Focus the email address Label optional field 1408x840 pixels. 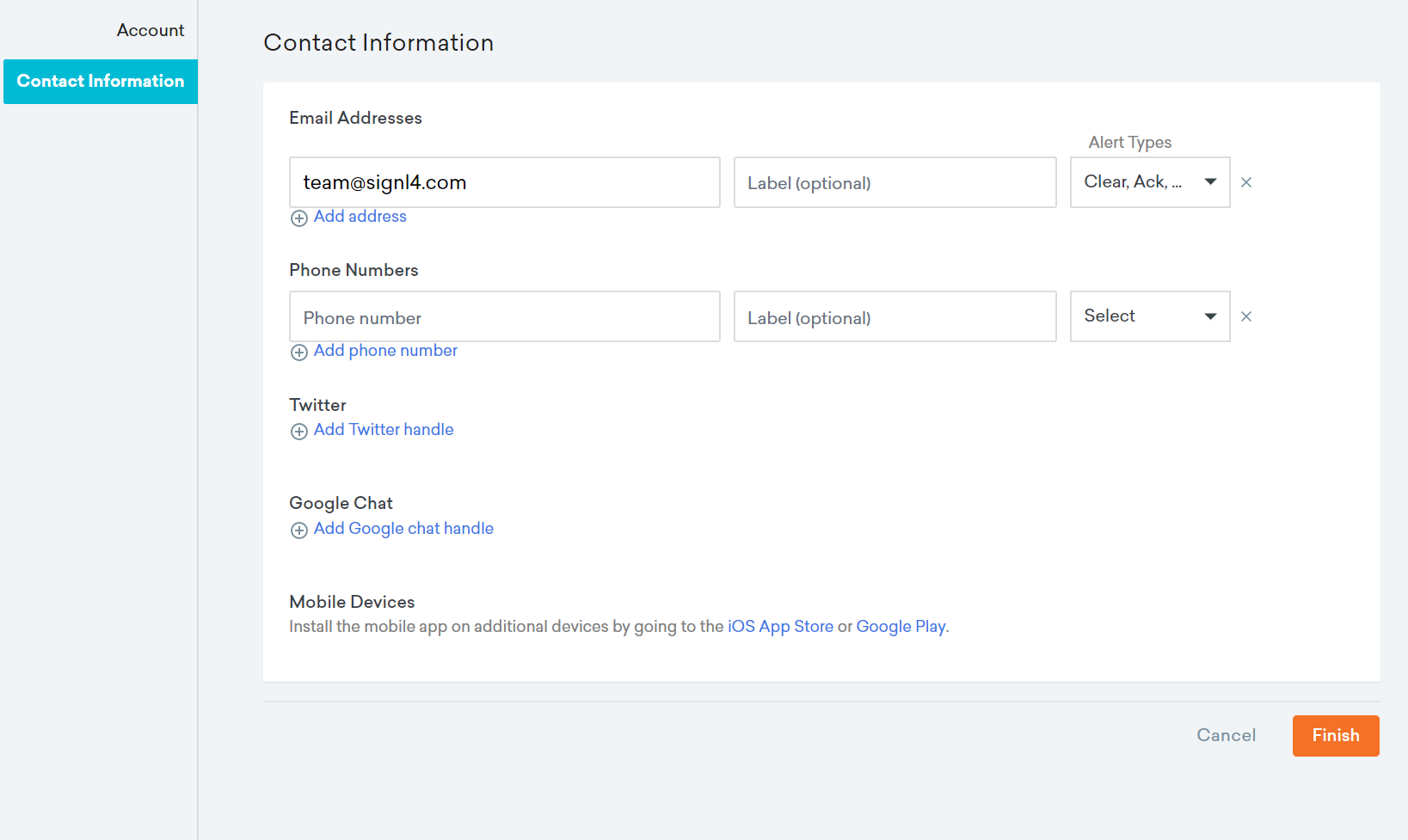tap(895, 182)
